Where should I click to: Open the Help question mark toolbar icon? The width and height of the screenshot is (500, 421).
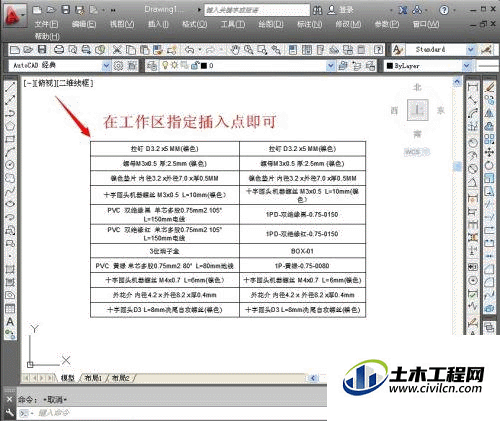[378, 50]
